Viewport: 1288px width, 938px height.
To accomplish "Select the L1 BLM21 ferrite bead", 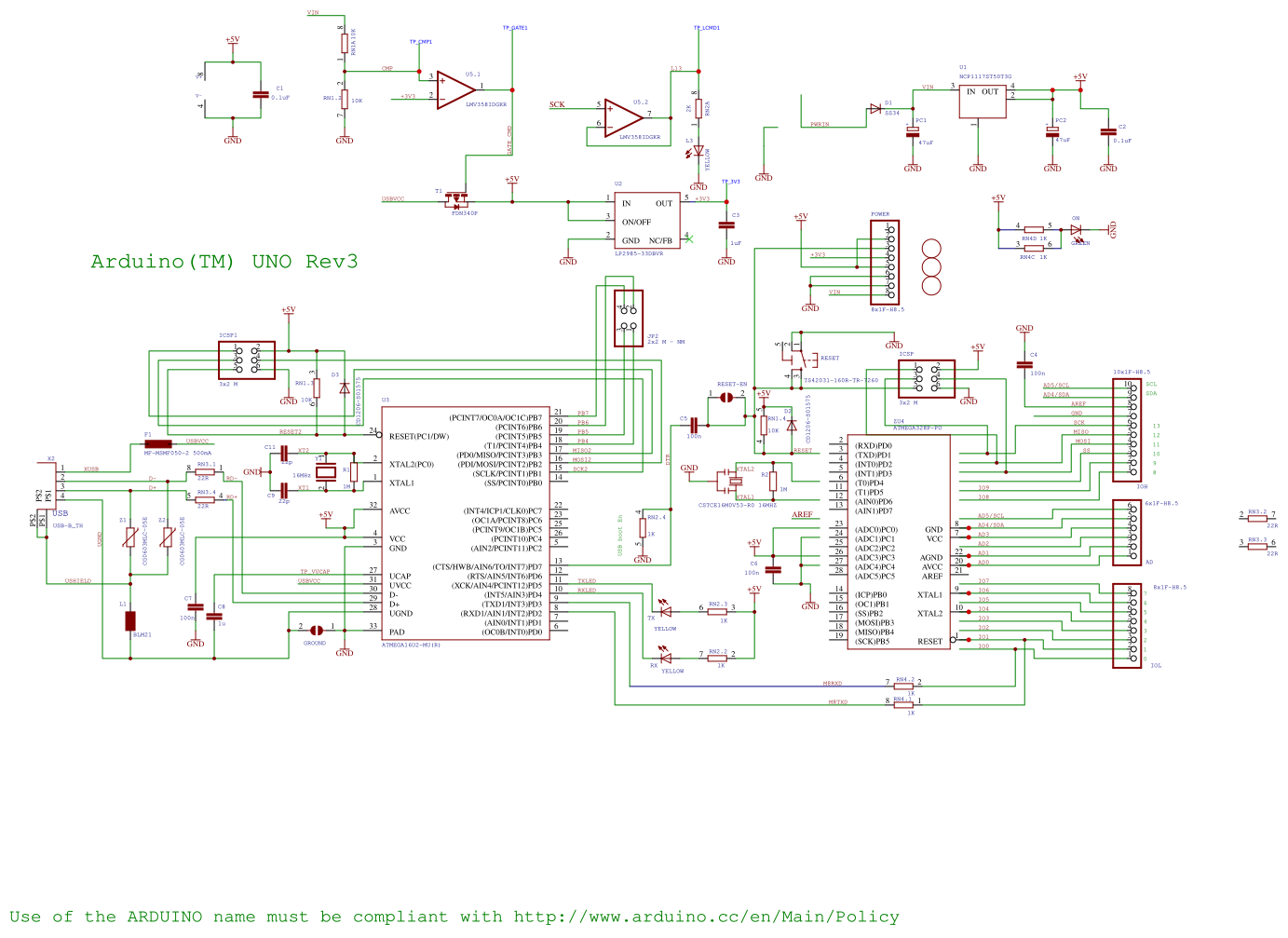I will (x=130, y=621).
